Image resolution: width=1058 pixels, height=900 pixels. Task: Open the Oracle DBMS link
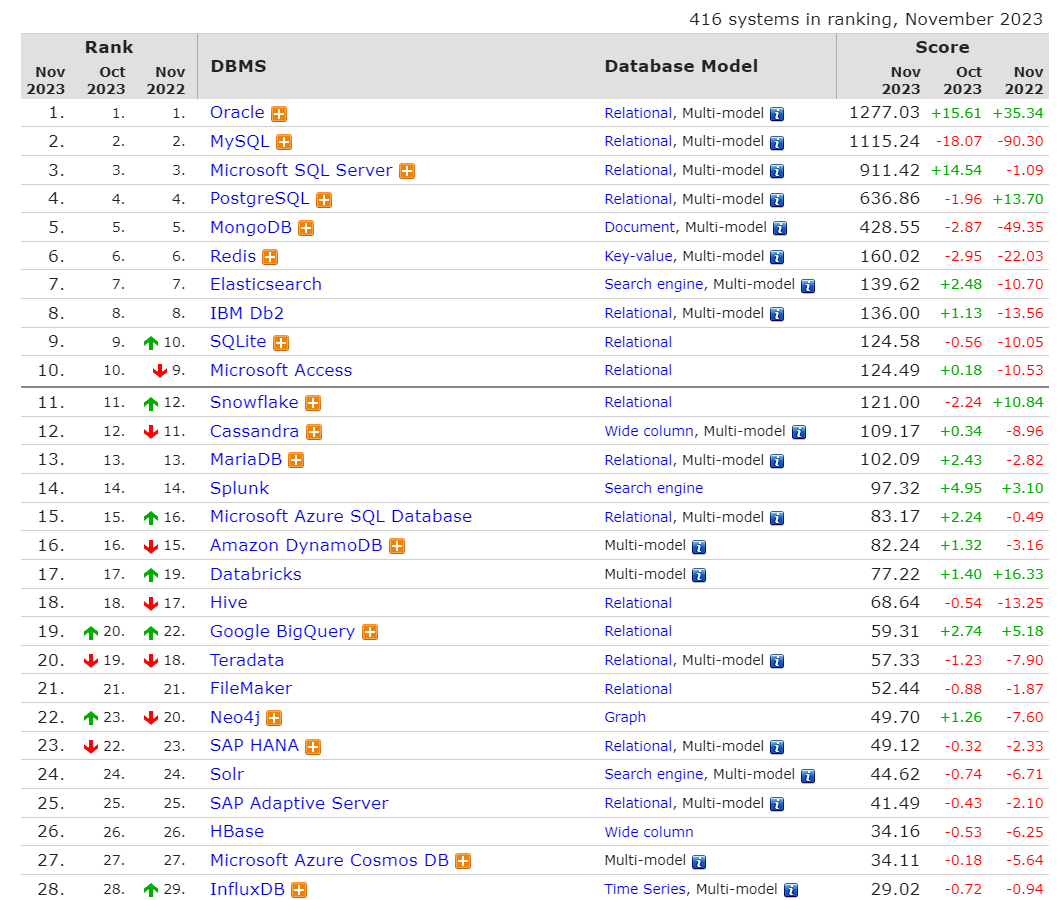pos(237,113)
